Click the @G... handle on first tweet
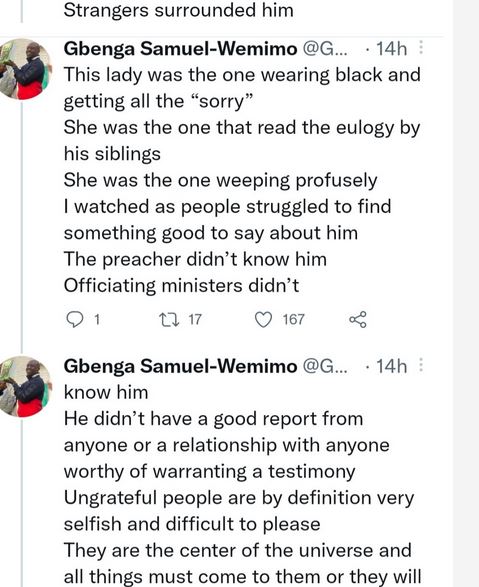Screen dimensions: 479x587 (324, 49)
